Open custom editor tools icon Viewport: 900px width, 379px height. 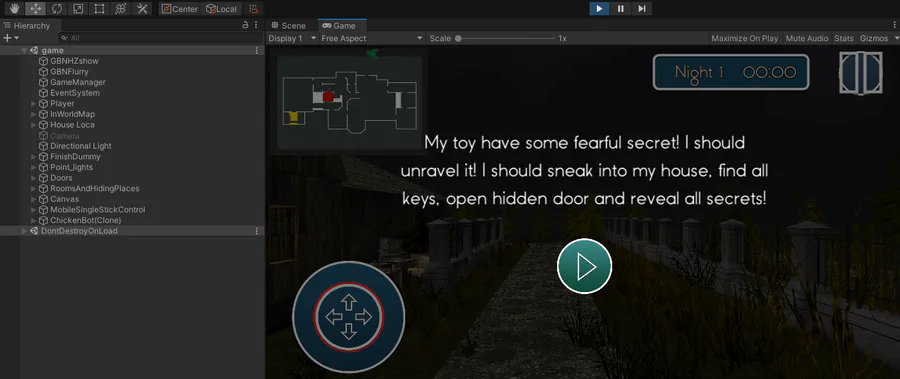[x=142, y=9]
